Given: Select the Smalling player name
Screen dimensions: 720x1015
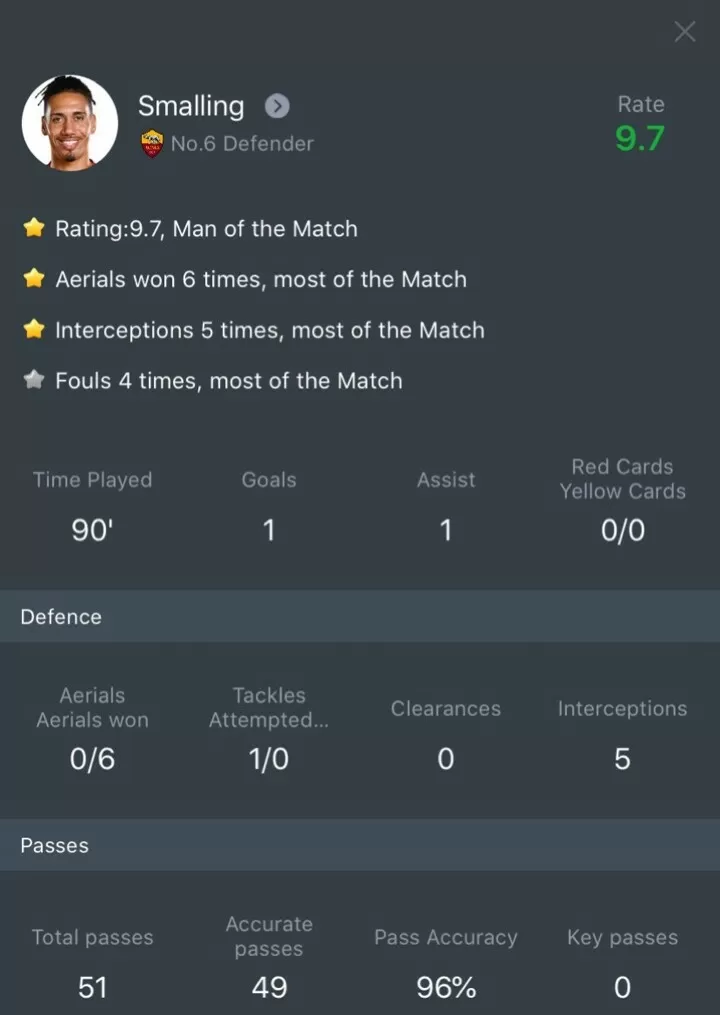Looking at the screenshot, I should click(191, 106).
